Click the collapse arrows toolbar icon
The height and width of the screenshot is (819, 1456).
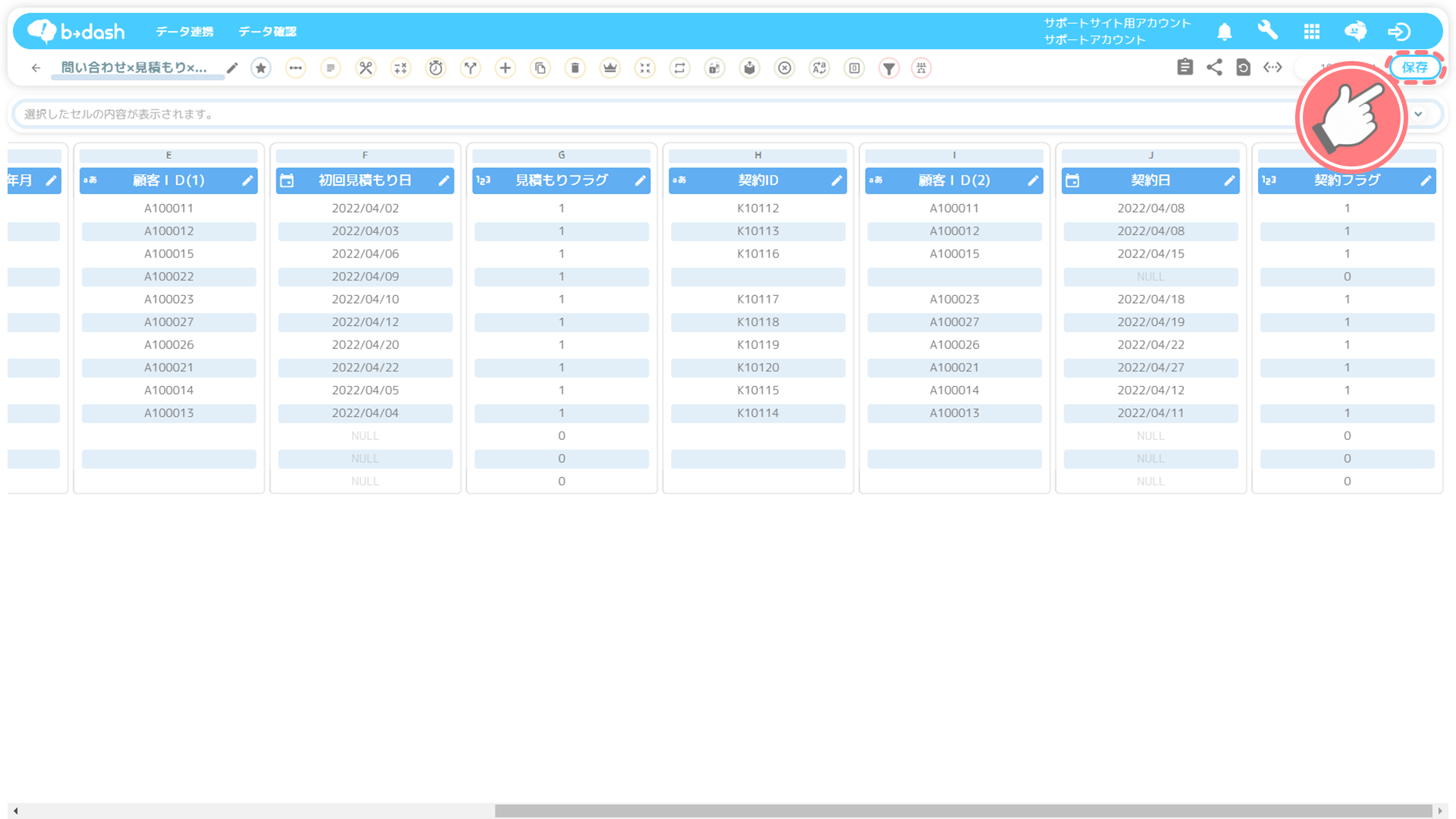click(x=645, y=69)
